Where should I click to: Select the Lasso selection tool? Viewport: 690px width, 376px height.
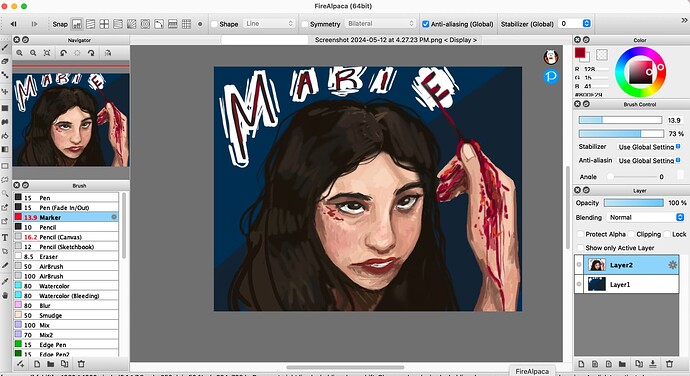[x=5, y=180]
